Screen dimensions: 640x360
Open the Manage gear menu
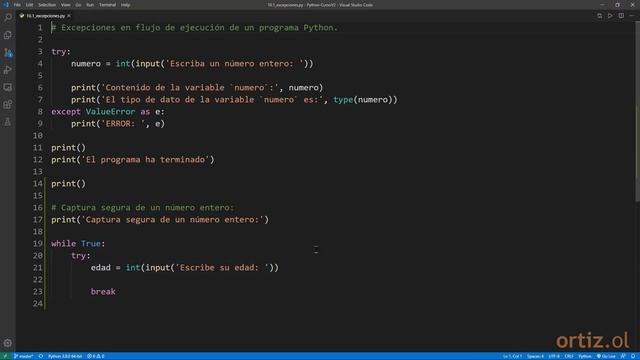point(8,343)
